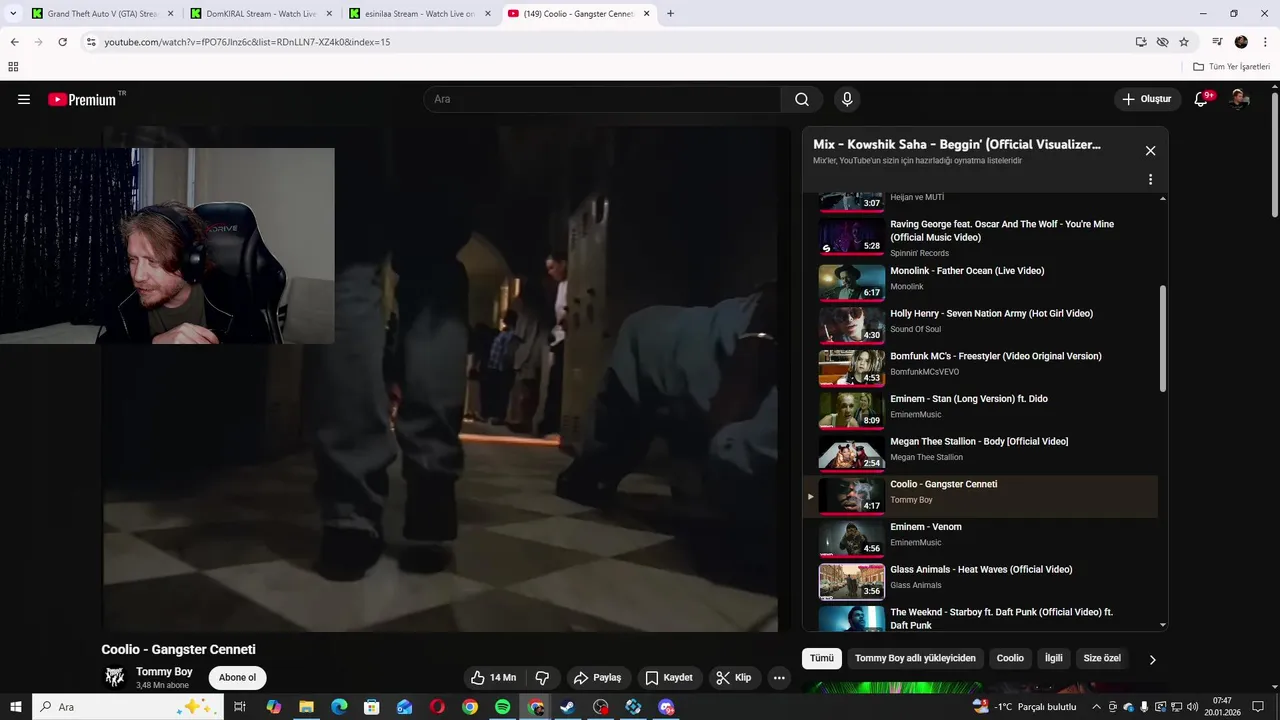The height and width of the screenshot is (720, 1280).
Task: Click the Oluştur create button
Action: pos(1147,99)
